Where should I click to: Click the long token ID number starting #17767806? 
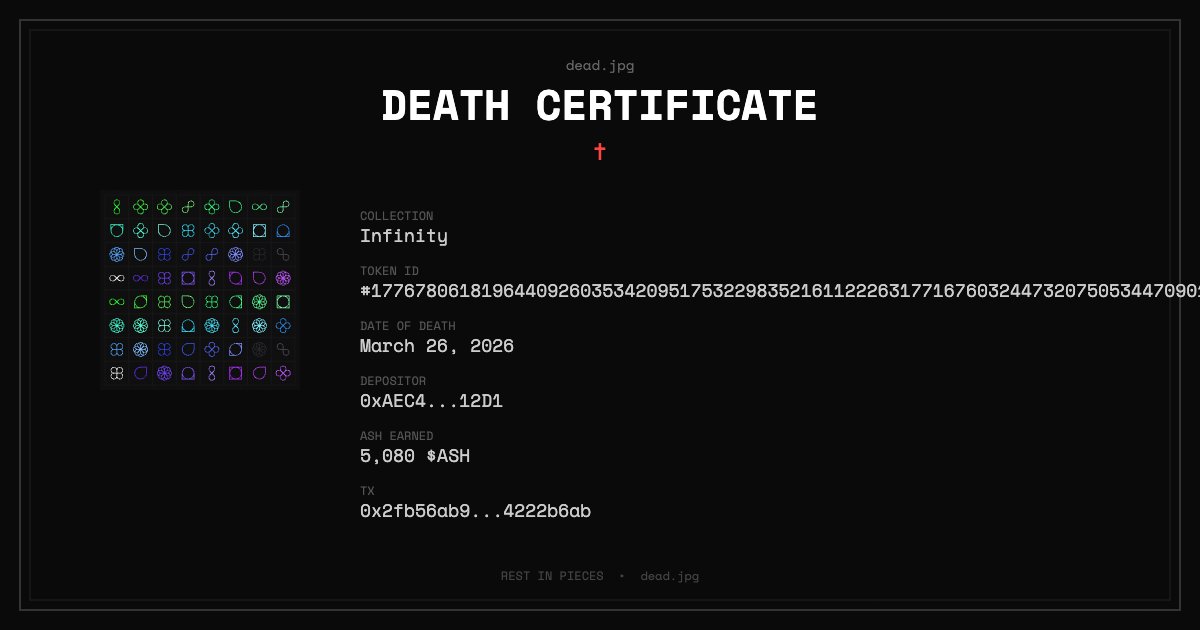click(x=780, y=291)
